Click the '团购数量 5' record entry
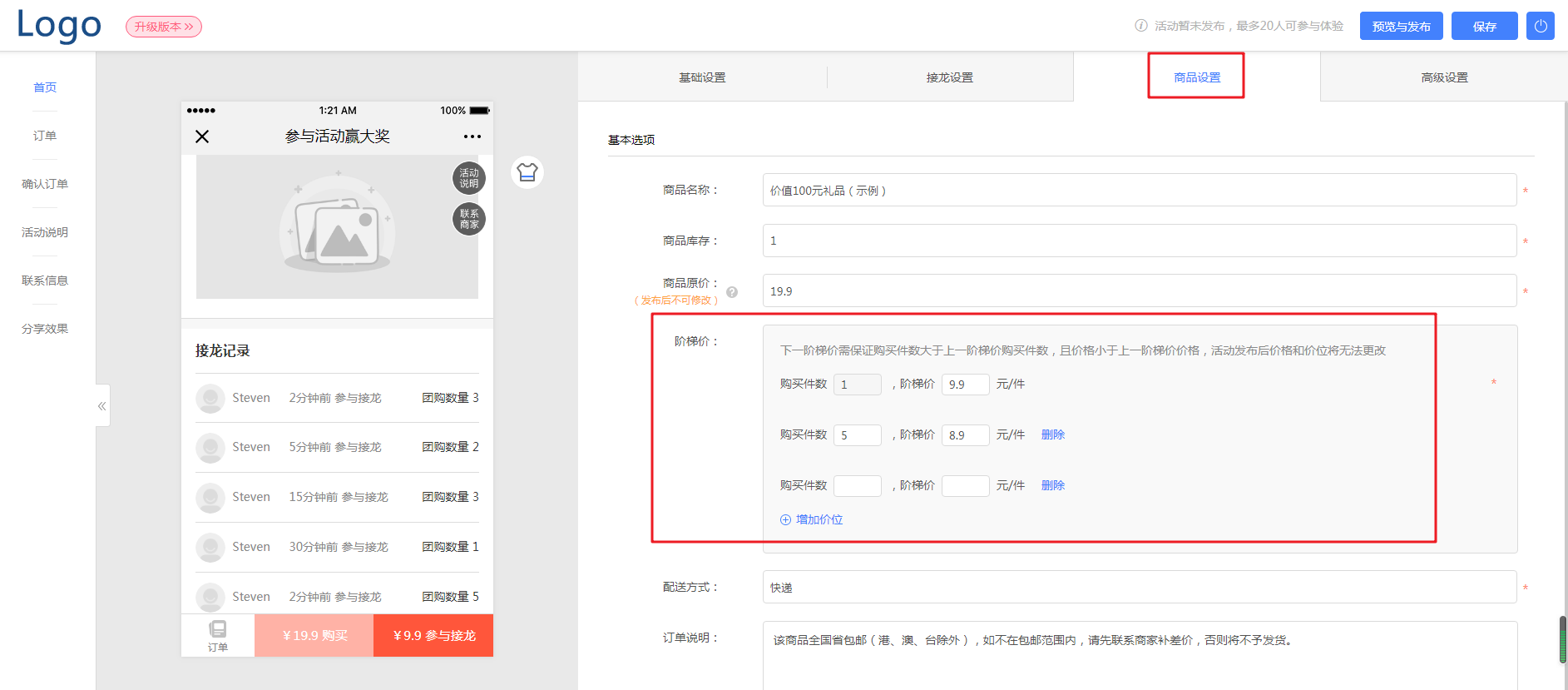The height and width of the screenshot is (690, 1568). point(450,597)
